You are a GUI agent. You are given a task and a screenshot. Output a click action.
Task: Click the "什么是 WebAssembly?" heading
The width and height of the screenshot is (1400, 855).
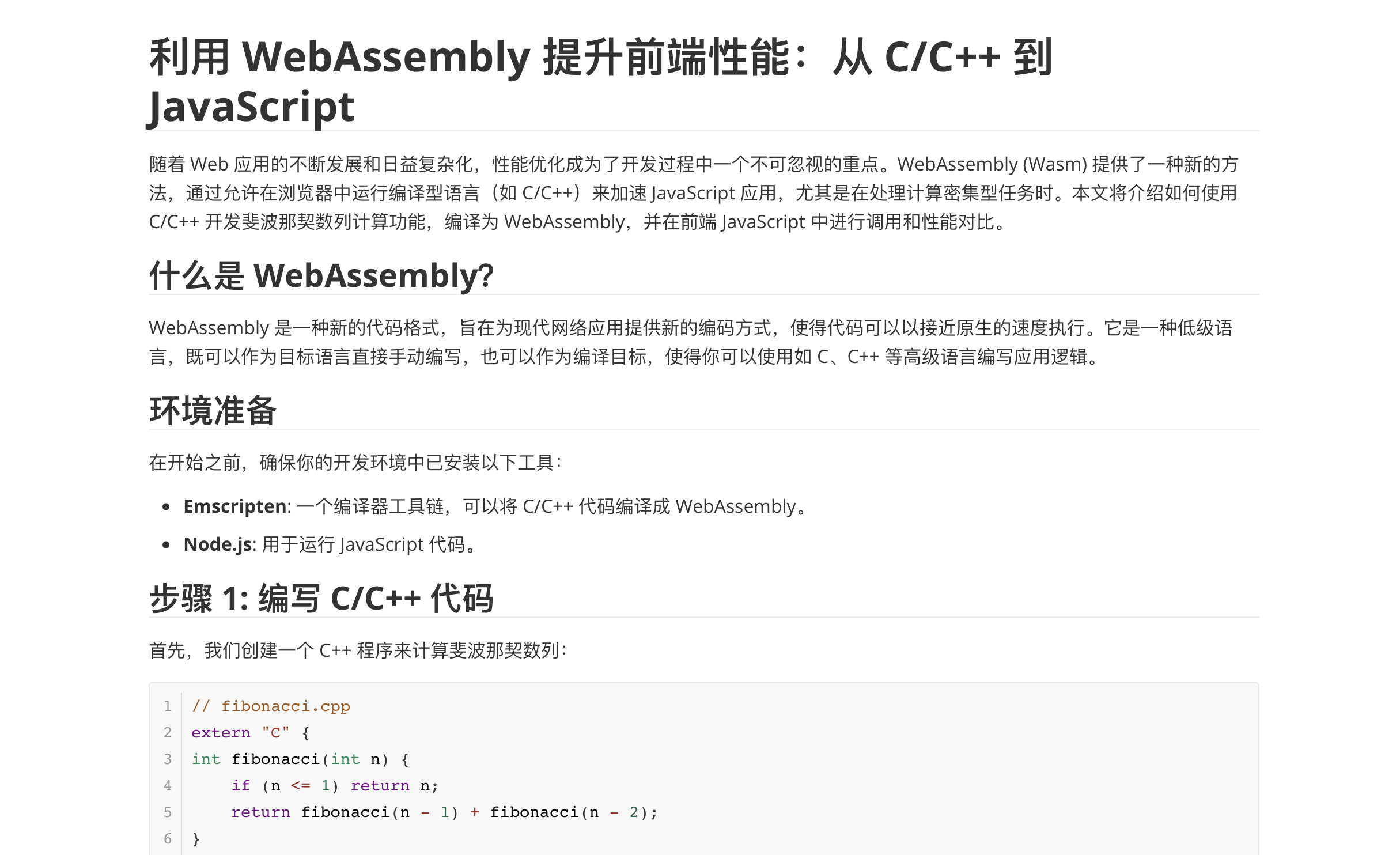pyautogui.click(x=321, y=275)
